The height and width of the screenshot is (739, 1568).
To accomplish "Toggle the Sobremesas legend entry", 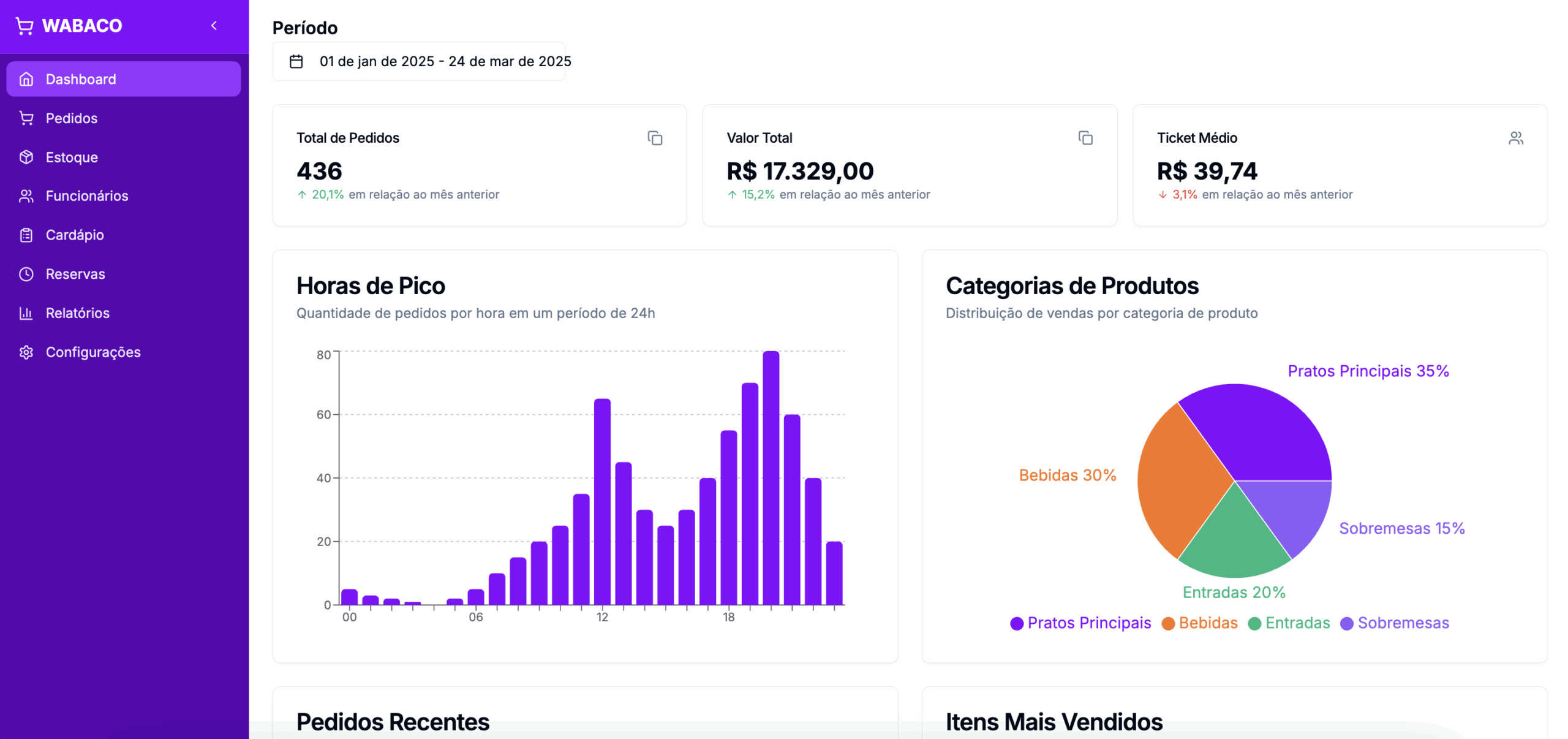I will [x=1394, y=623].
